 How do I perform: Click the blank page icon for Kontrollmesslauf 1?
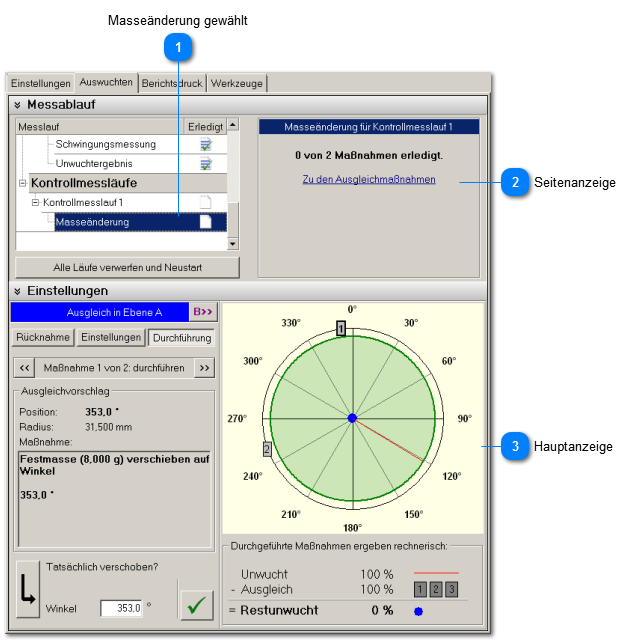[x=205, y=203]
